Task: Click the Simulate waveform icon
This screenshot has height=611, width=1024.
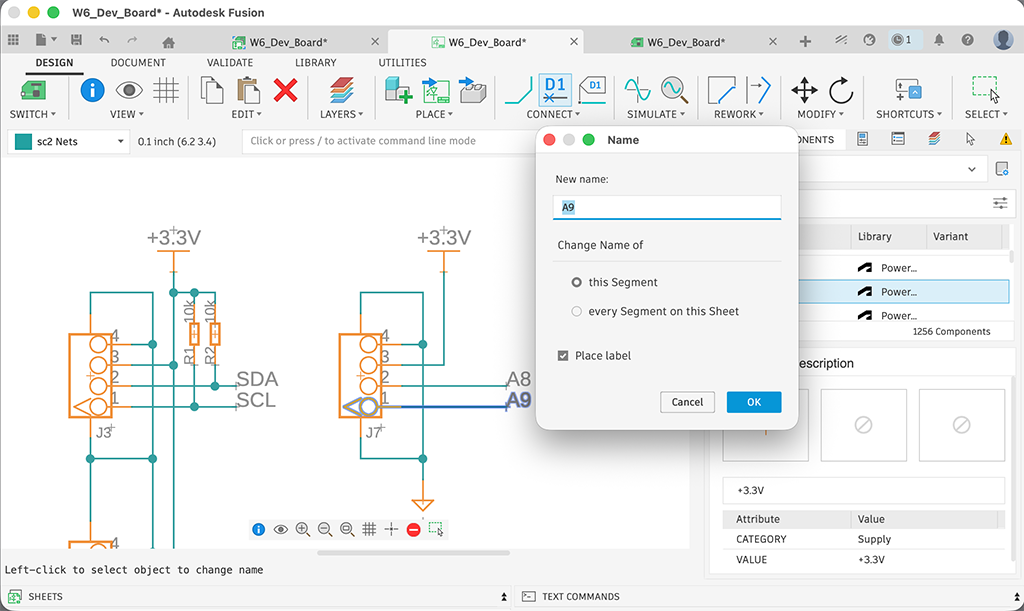Action: [x=637, y=90]
